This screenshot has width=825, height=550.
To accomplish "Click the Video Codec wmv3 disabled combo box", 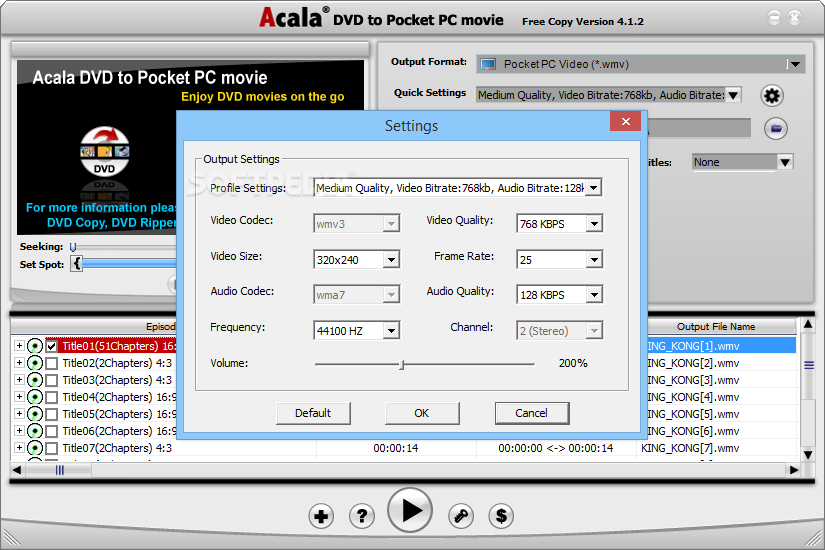I will (x=356, y=224).
